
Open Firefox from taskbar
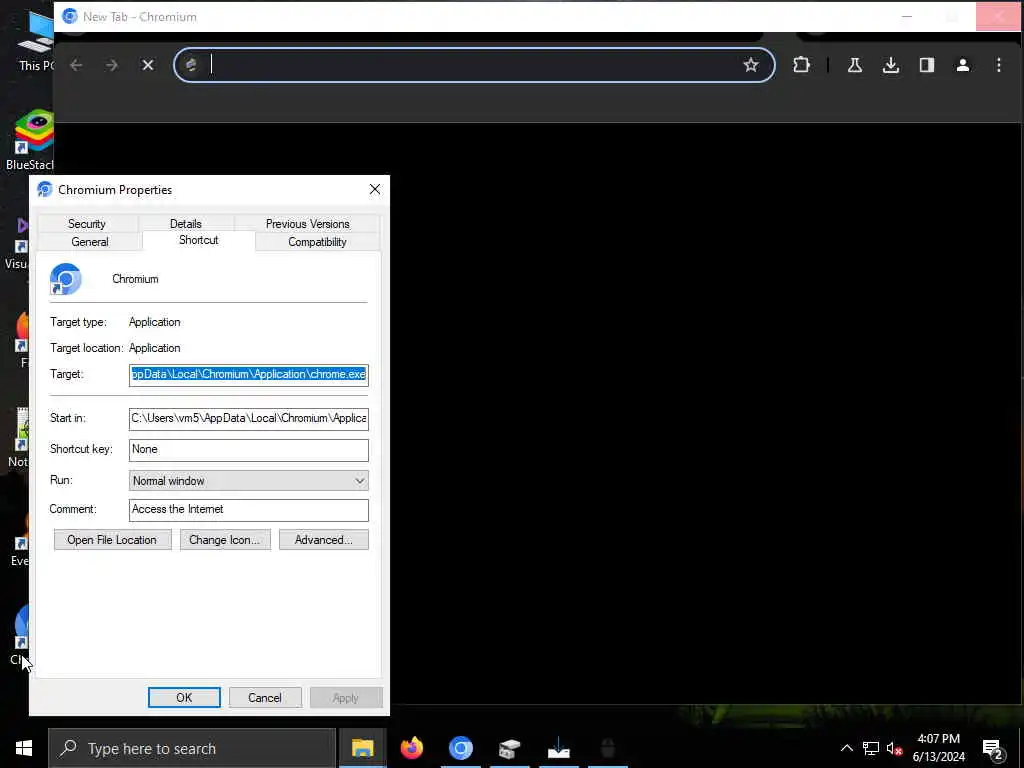(x=411, y=748)
